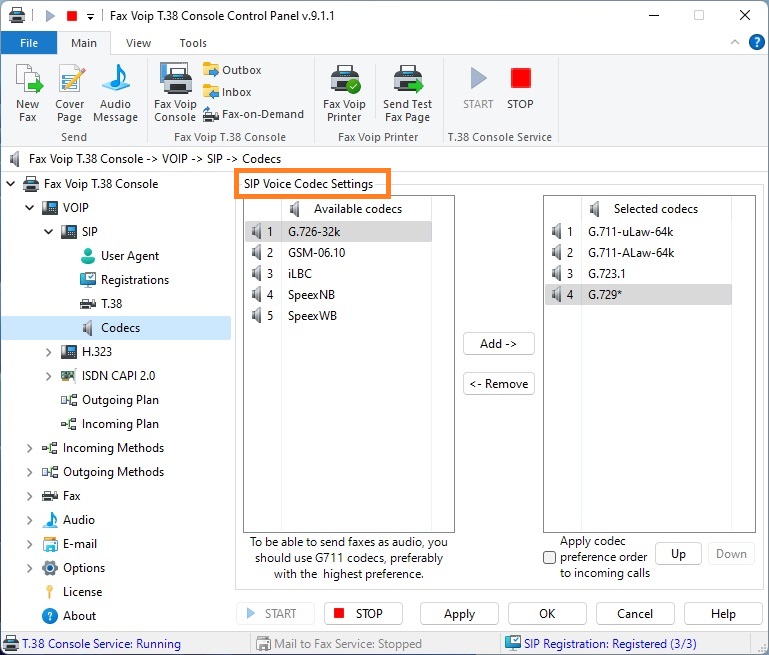769x655 pixels.
Task: Expand the E-mail tree node
Action: click(x=29, y=544)
